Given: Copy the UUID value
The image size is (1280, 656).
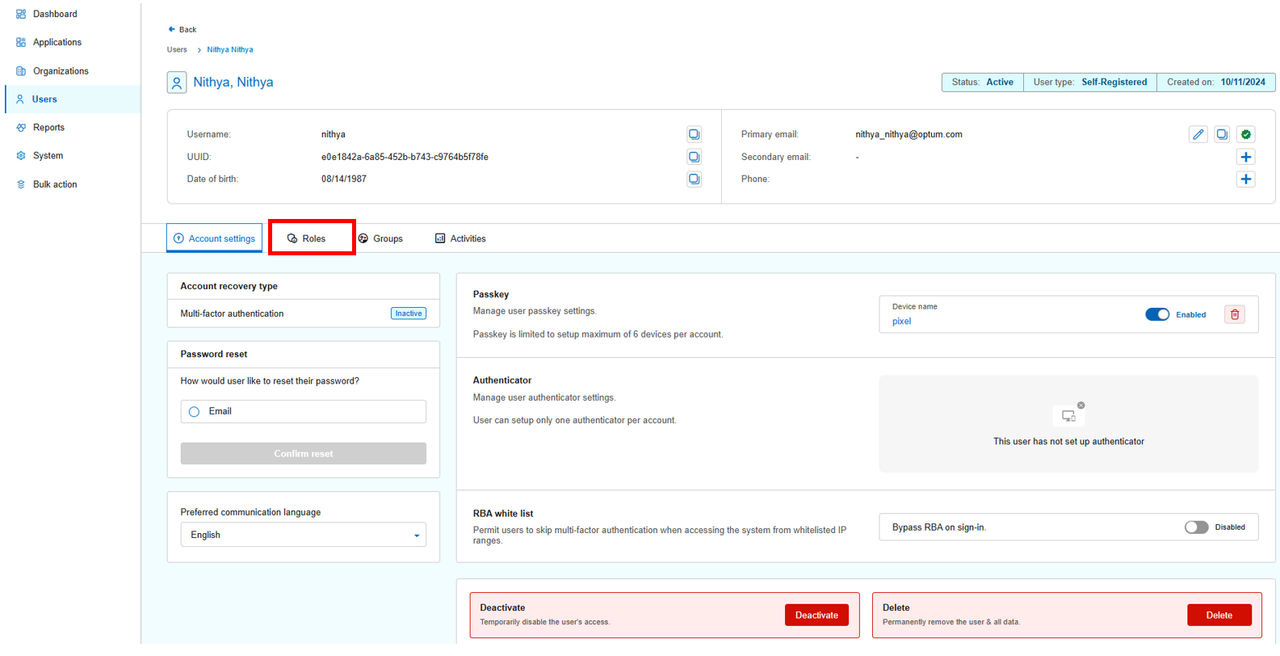Looking at the screenshot, I should click(x=694, y=157).
